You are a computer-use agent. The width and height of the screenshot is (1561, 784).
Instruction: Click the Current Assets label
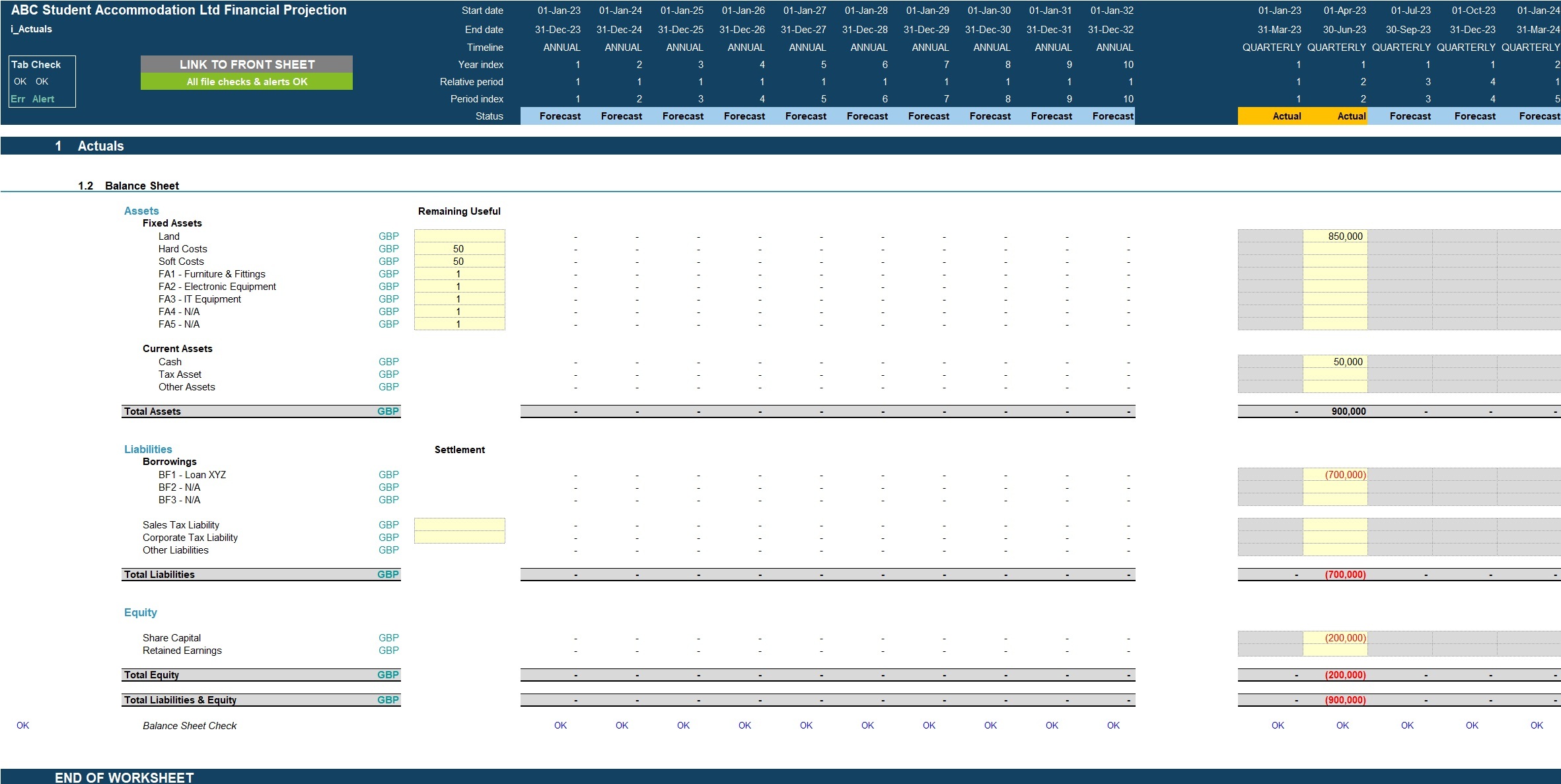click(178, 349)
